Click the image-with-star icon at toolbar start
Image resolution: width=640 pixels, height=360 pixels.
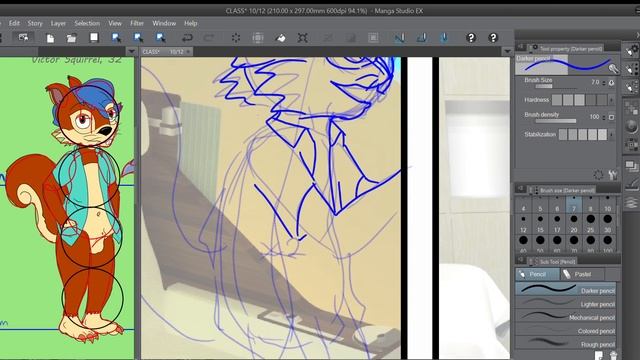(23, 38)
